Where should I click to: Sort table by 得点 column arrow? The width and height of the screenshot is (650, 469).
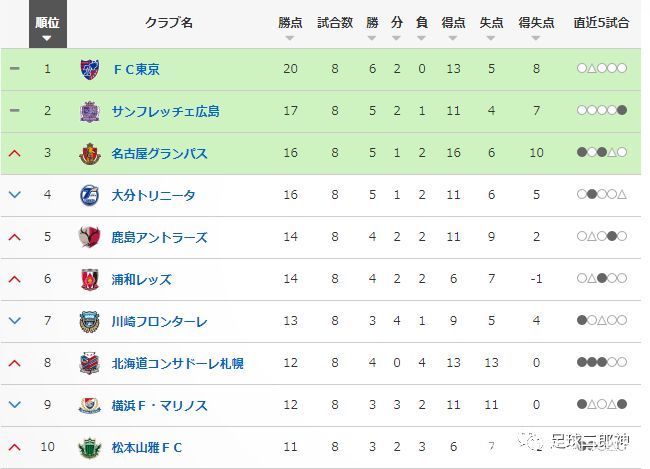pos(453,38)
